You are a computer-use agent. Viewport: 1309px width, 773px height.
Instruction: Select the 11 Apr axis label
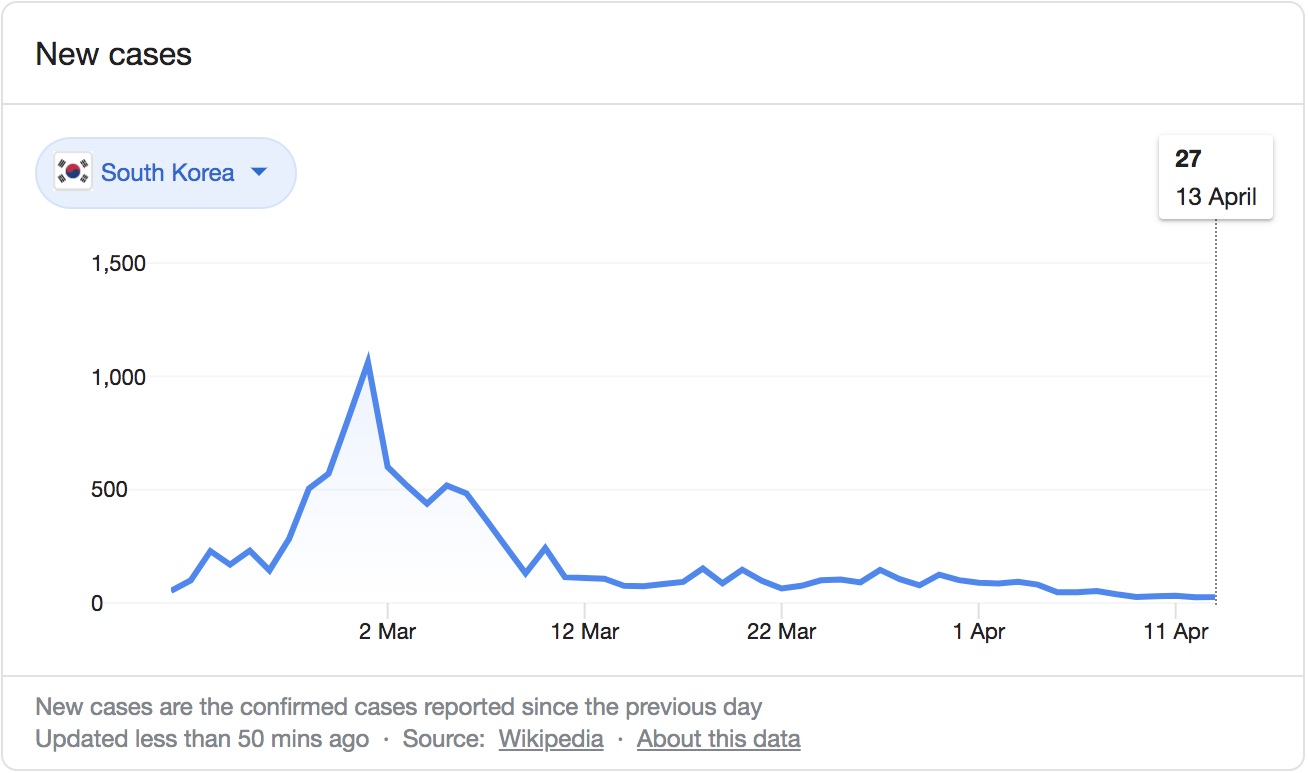[x=1177, y=632]
